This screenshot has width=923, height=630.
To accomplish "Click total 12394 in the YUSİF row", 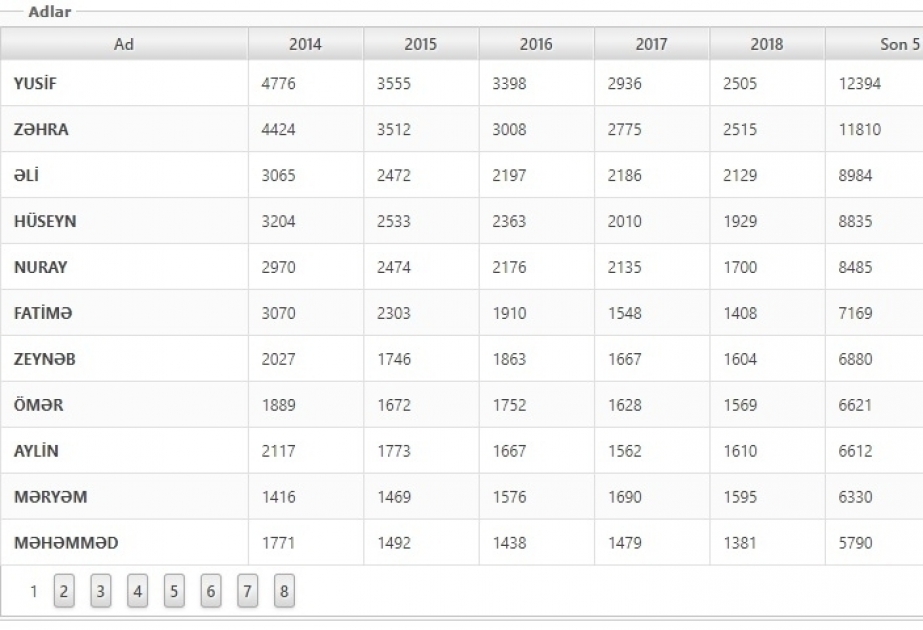I will tap(860, 84).
